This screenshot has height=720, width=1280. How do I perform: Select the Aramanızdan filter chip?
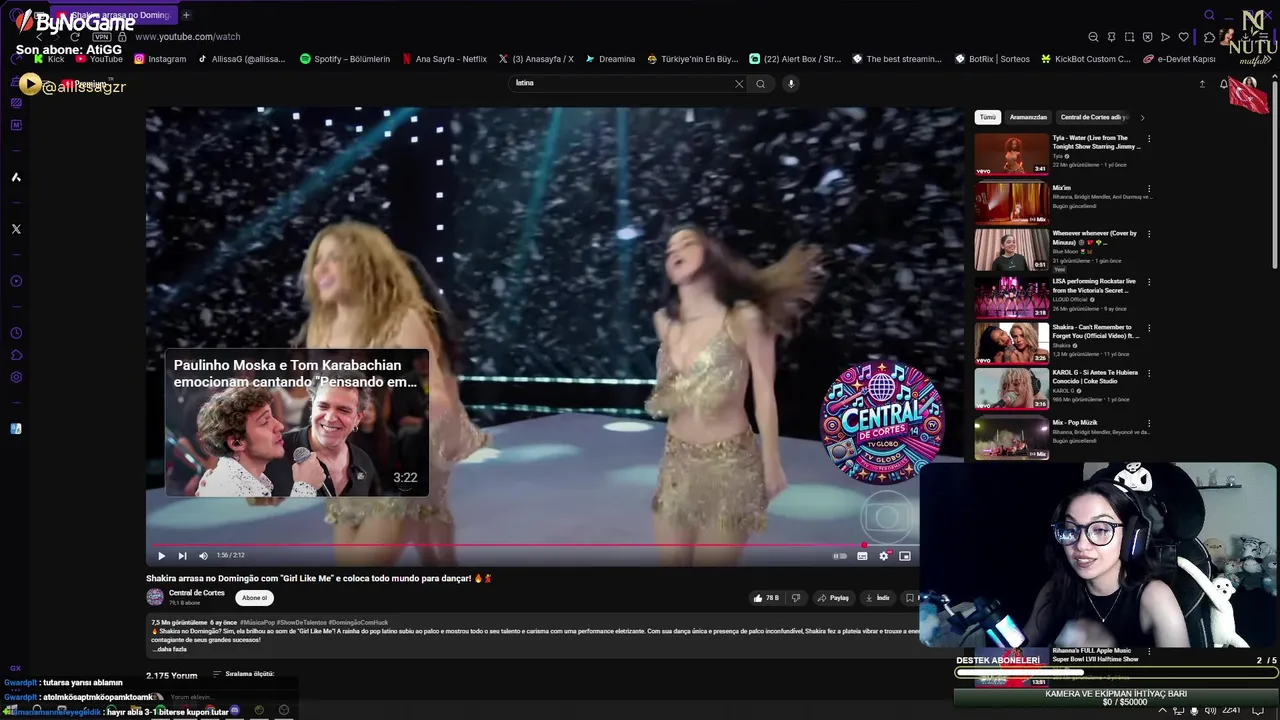tap(1028, 117)
